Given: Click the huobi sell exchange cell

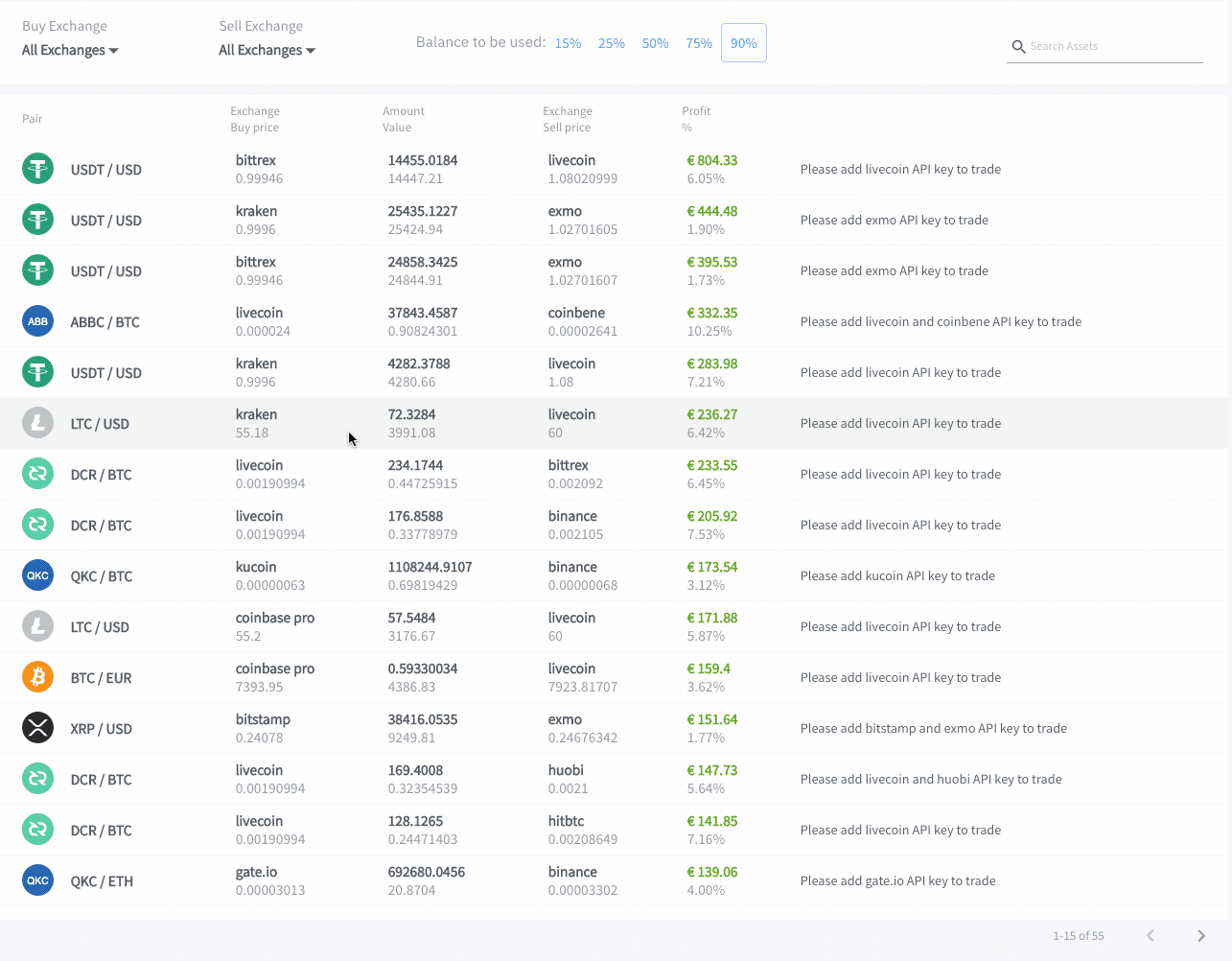Looking at the screenshot, I should [566, 770].
